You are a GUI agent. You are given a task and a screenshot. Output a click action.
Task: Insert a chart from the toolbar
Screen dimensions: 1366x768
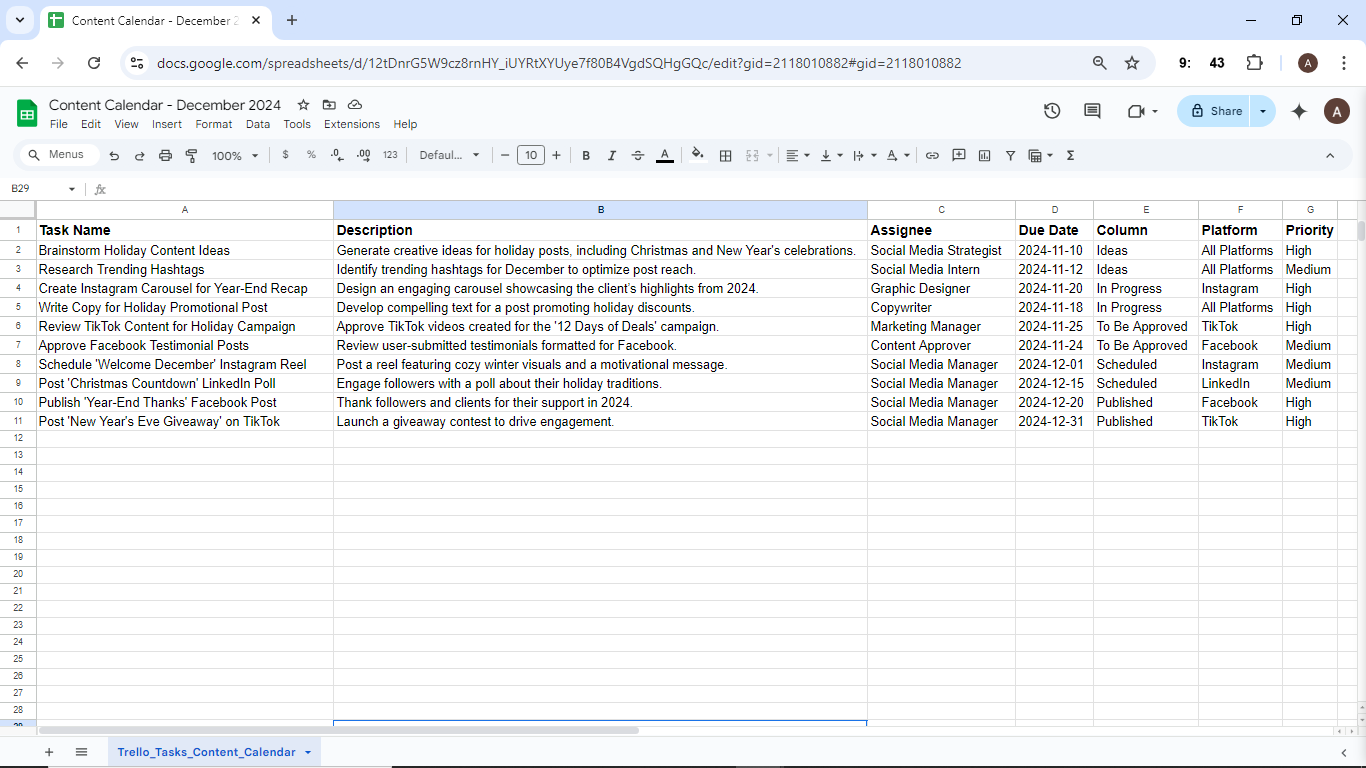pyautogui.click(x=985, y=155)
